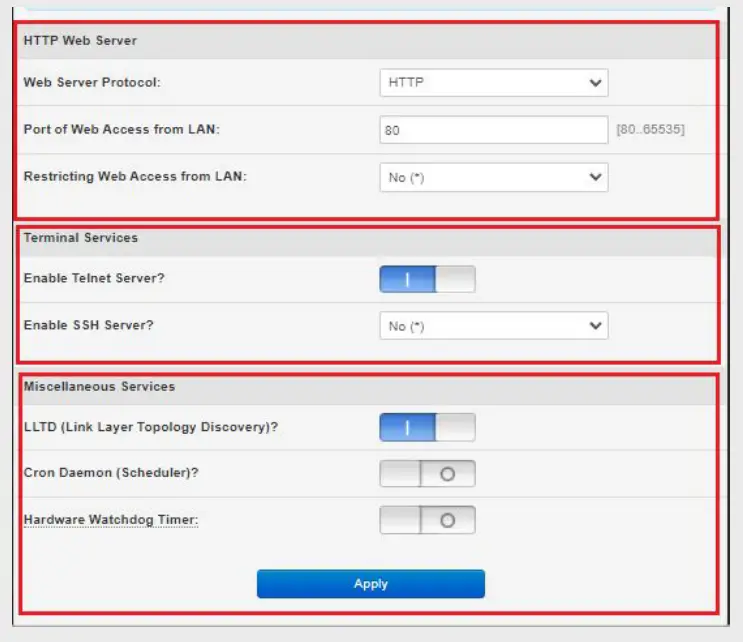This screenshot has width=743, height=642.
Task: Click the LLTD (Link Layer Topology Discovery)? label
Action: pos(151,427)
